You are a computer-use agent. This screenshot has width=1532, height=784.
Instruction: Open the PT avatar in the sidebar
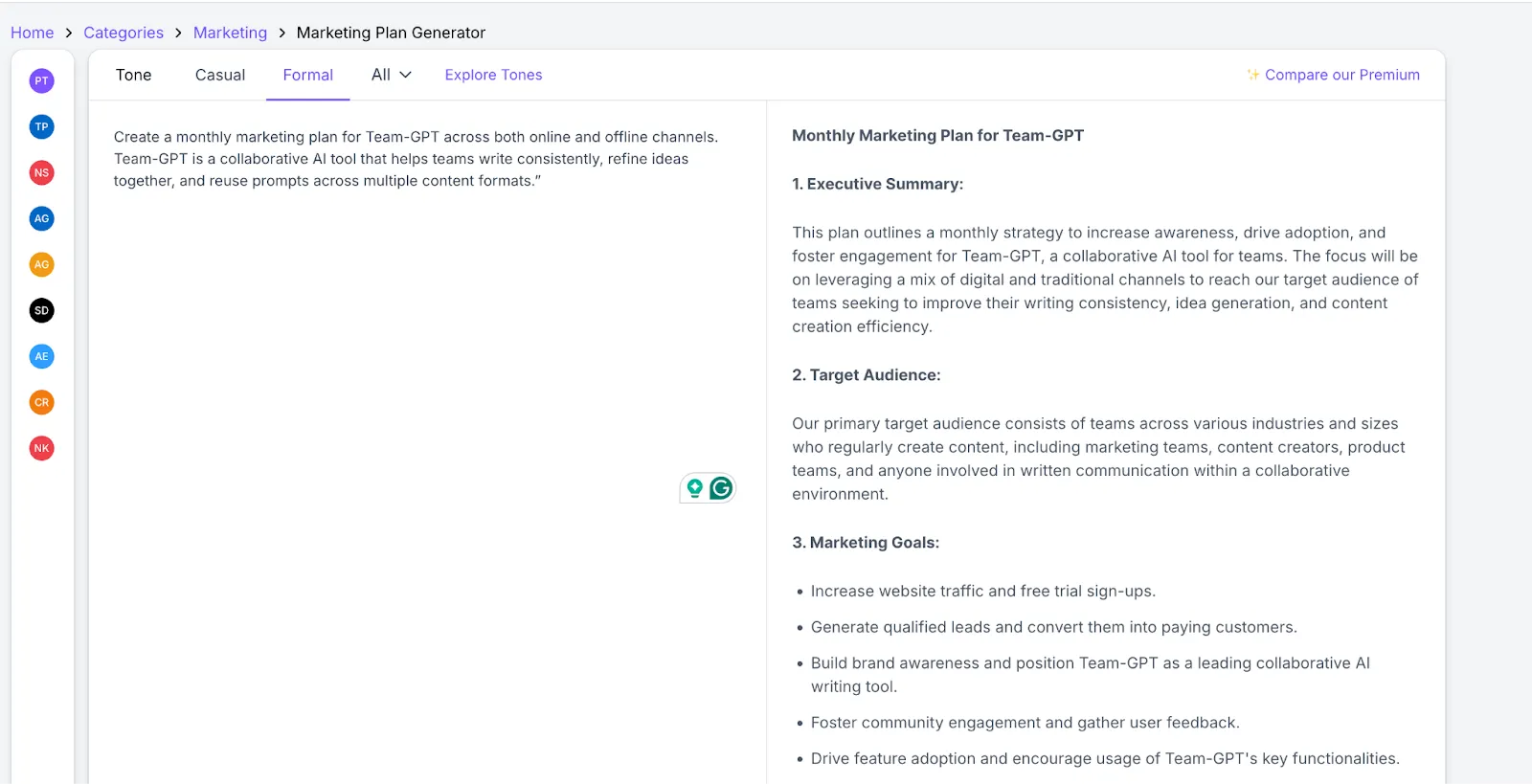41,80
